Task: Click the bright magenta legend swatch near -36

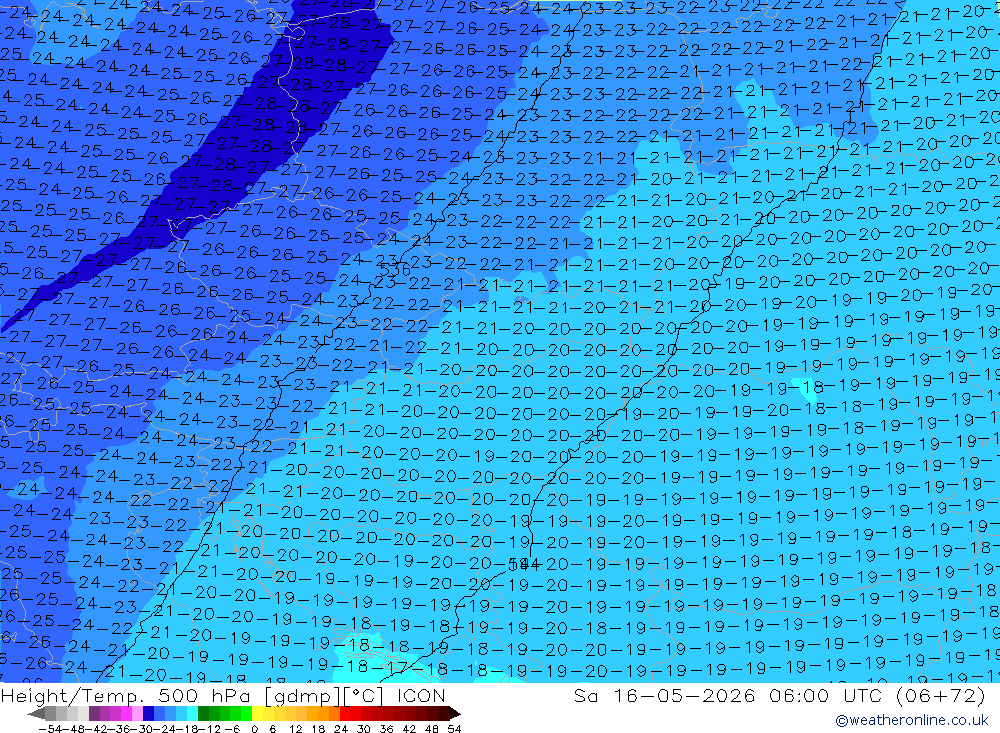Action: point(126,714)
